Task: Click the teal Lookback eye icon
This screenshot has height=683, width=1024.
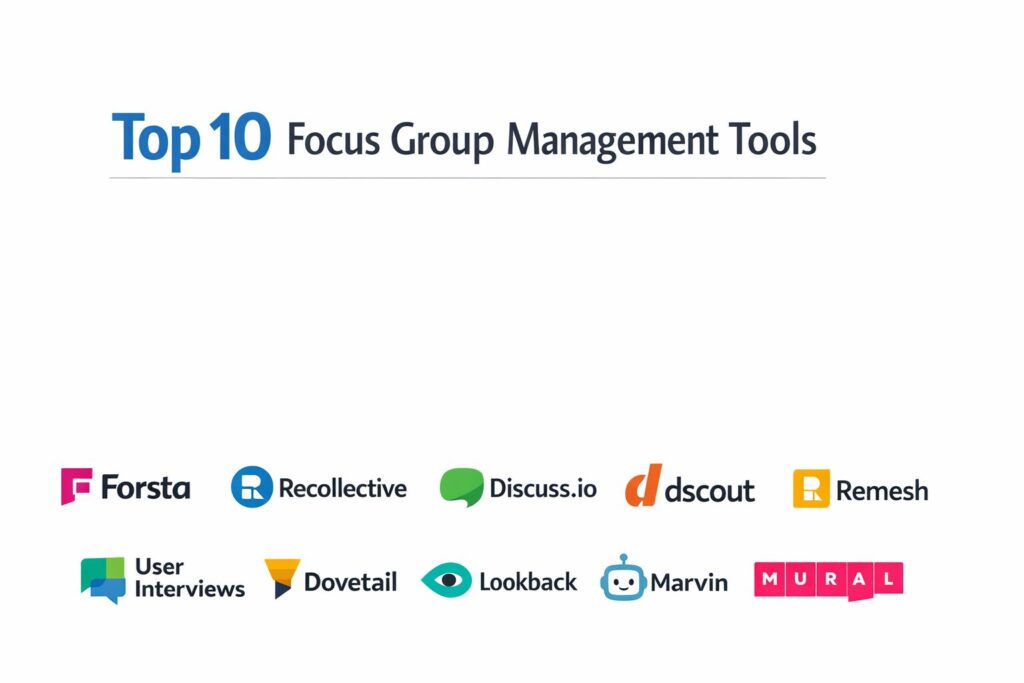Action: [446, 580]
